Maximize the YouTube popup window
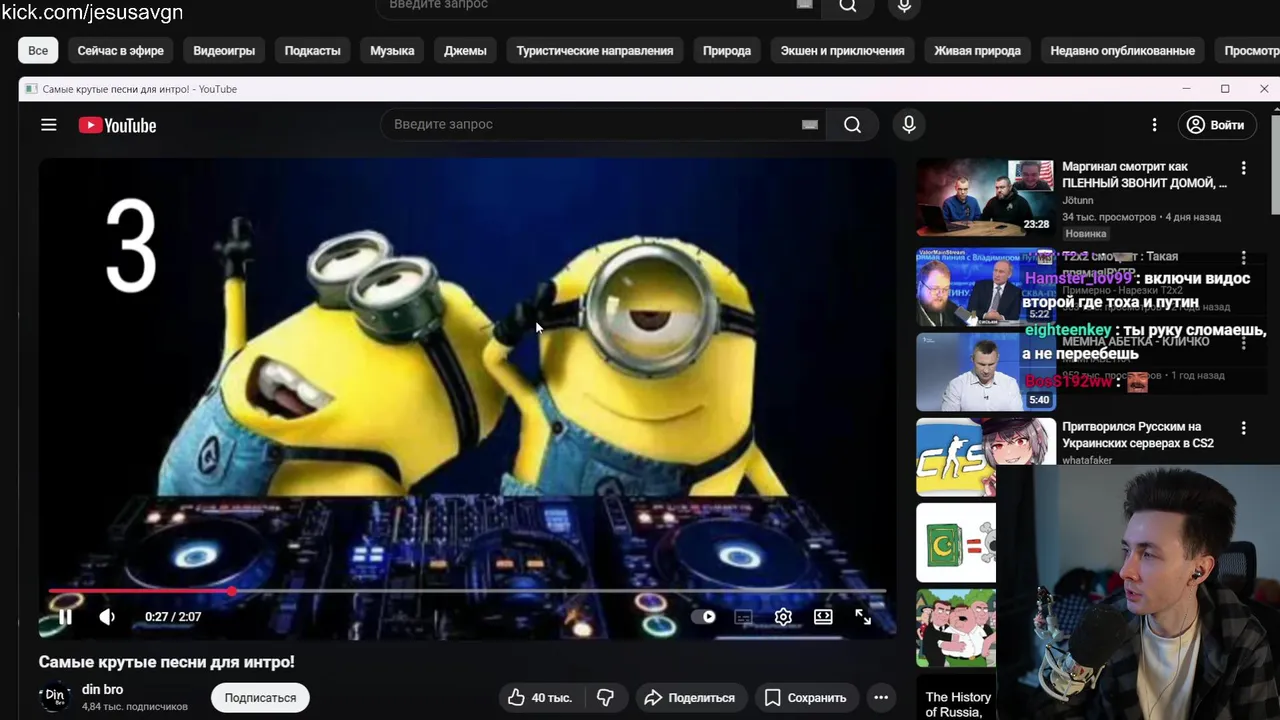This screenshot has height=720, width=1280. pos(1225,89)
